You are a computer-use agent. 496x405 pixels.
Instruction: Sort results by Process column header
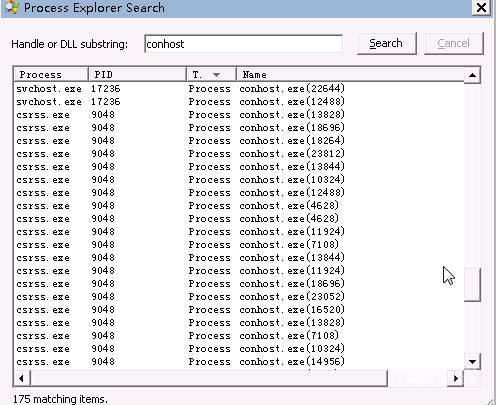click(51, 74)
